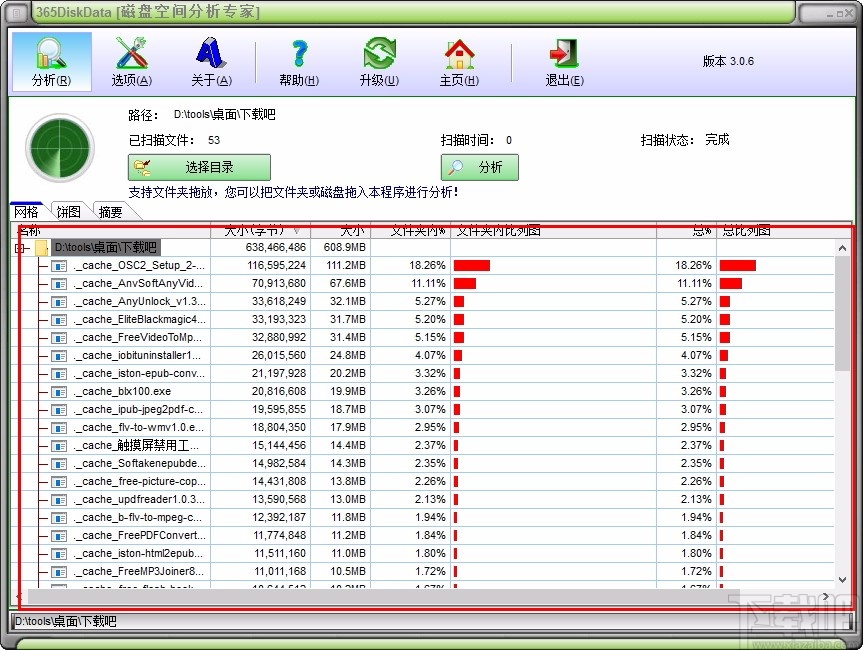Click the file icon beside _cache_blx100.exe
863x650 pixels.
pyautogui.click(x=57, y=391)
